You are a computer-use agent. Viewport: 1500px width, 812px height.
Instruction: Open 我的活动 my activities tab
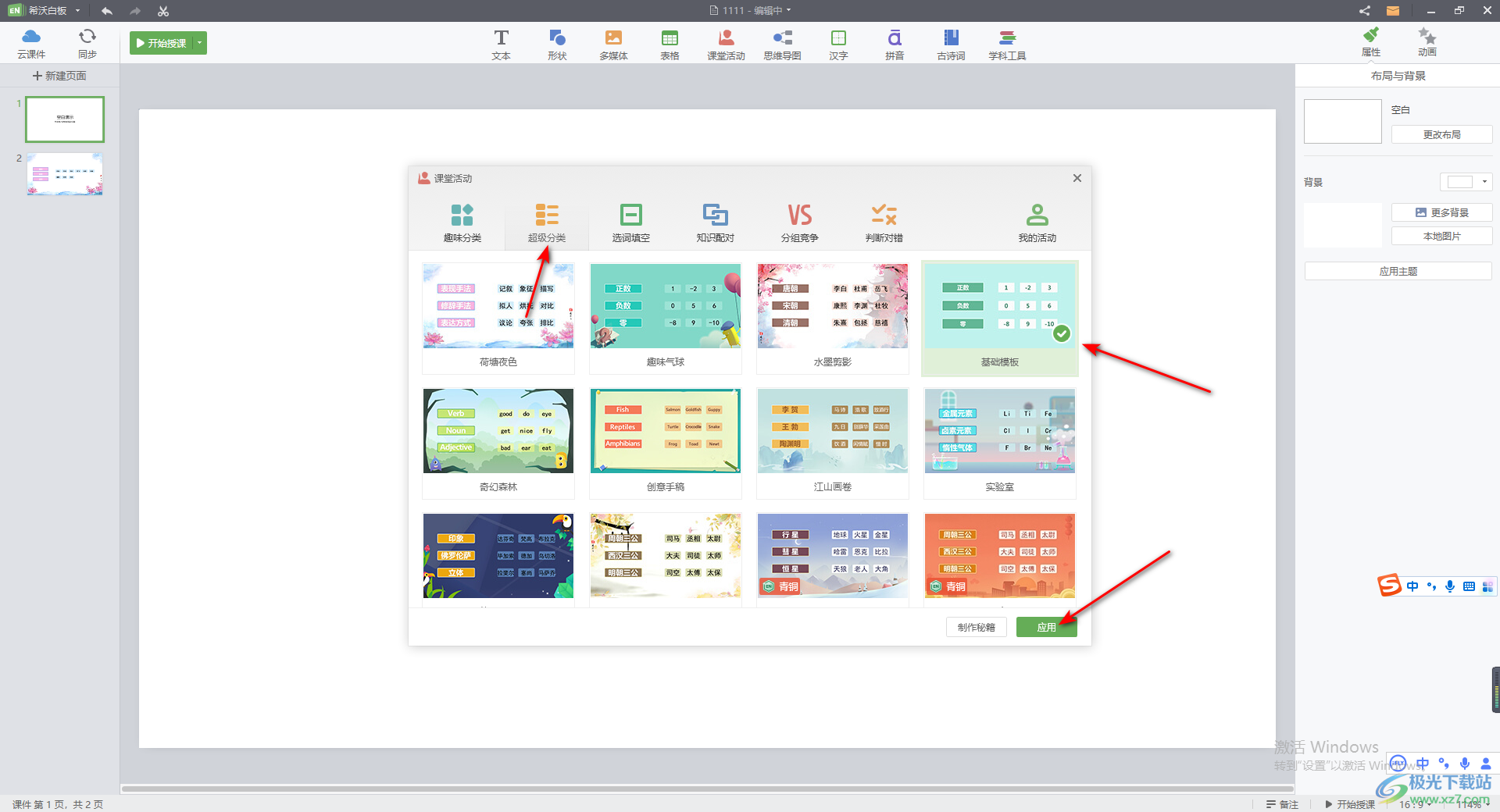tap(1037, 223)
